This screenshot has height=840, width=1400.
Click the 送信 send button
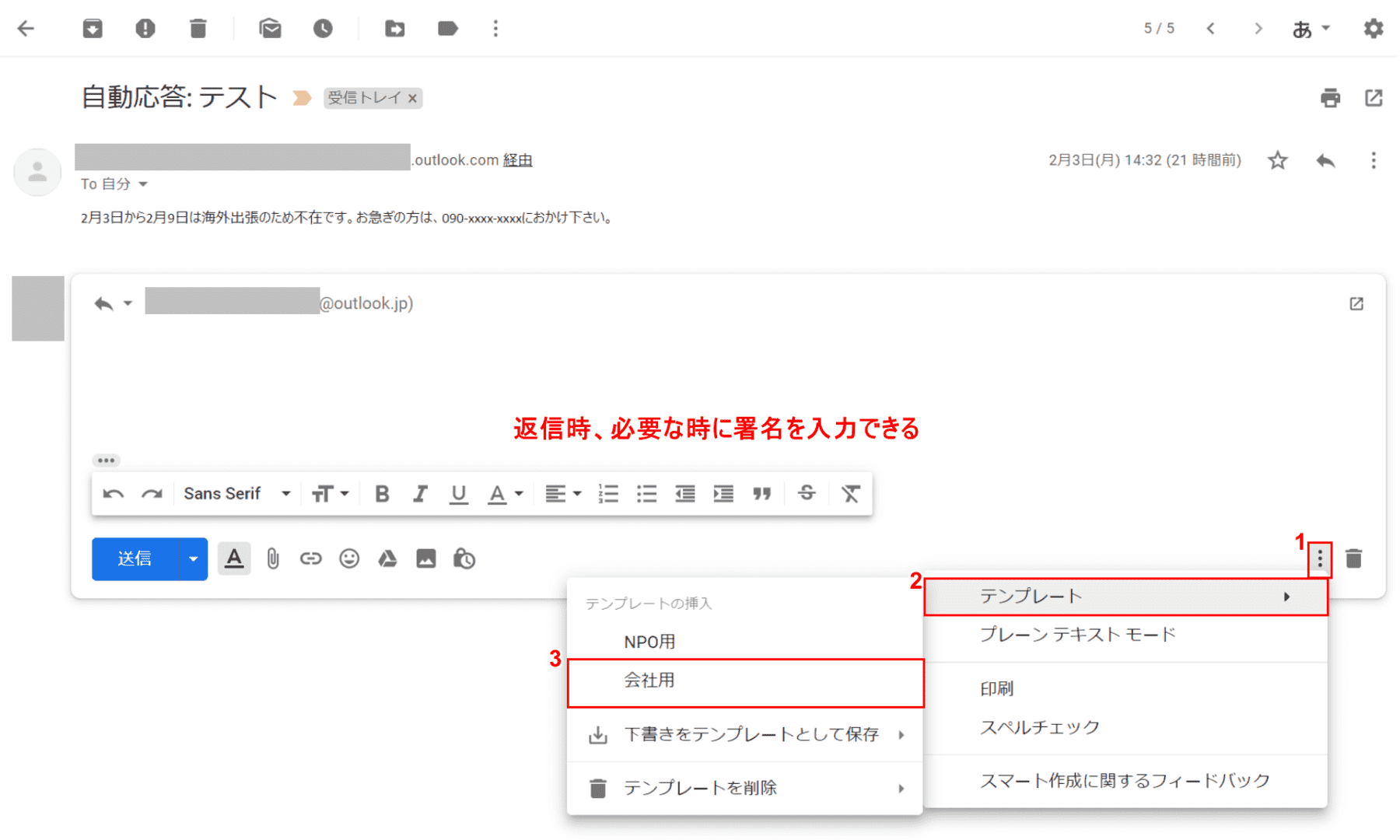[135, 558]
